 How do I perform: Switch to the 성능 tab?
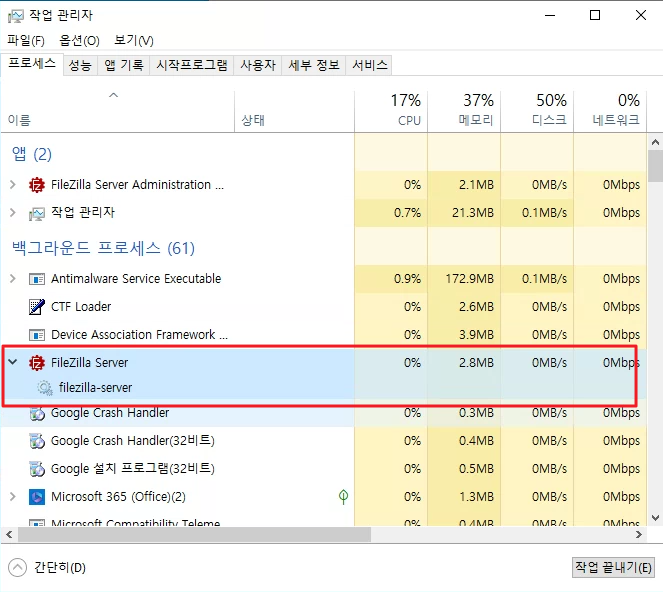click(x=80, y=65)
